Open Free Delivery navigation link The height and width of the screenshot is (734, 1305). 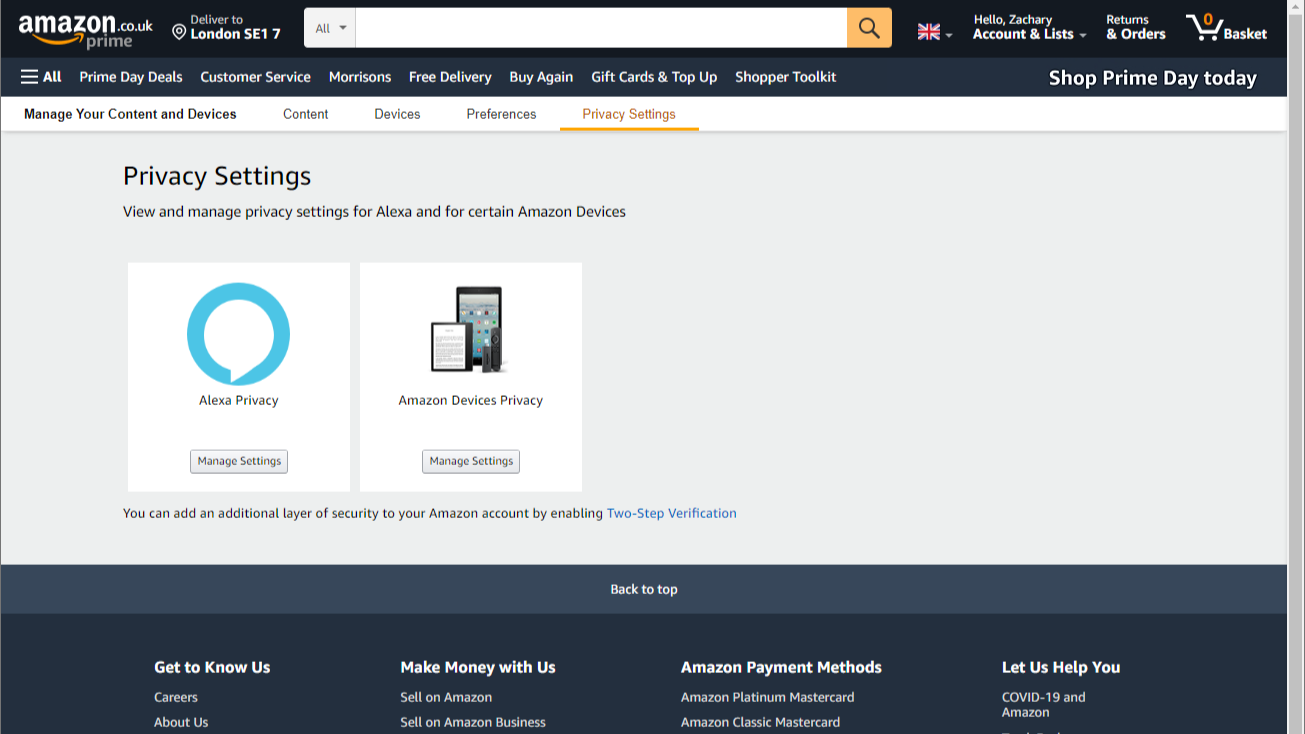450,77
